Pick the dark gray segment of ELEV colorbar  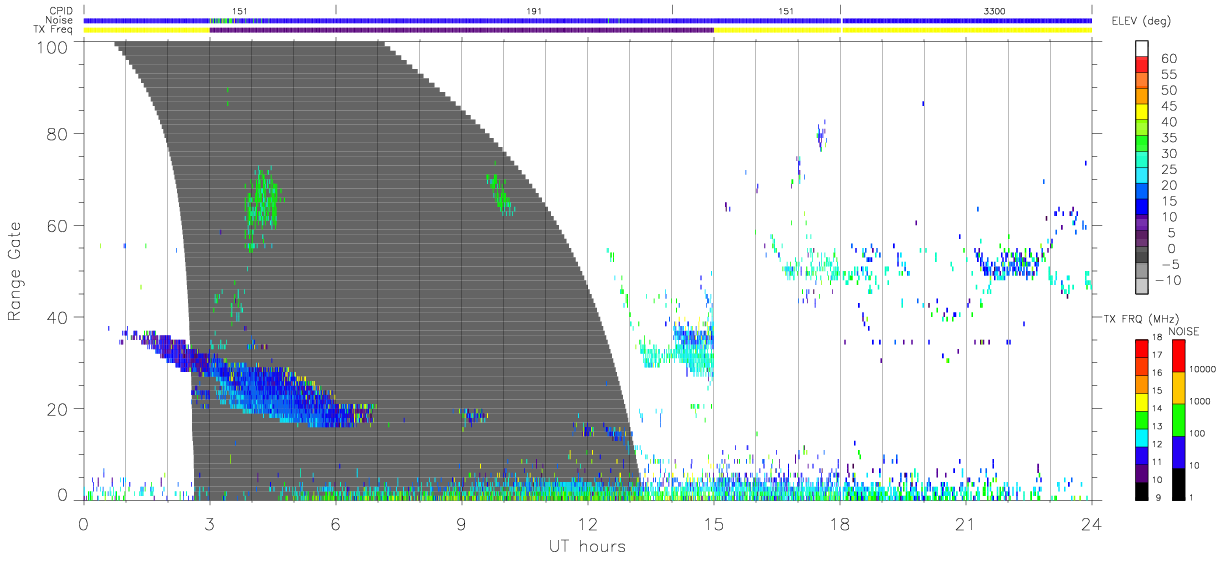(1143, 256)
